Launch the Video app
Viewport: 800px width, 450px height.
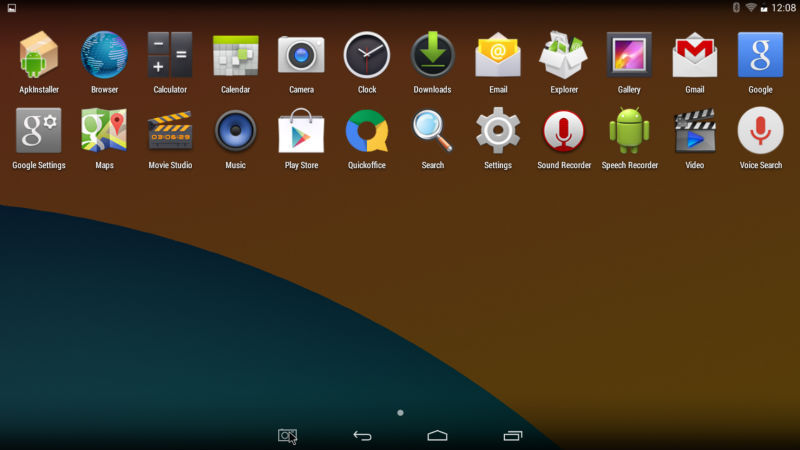coord(695,131)
